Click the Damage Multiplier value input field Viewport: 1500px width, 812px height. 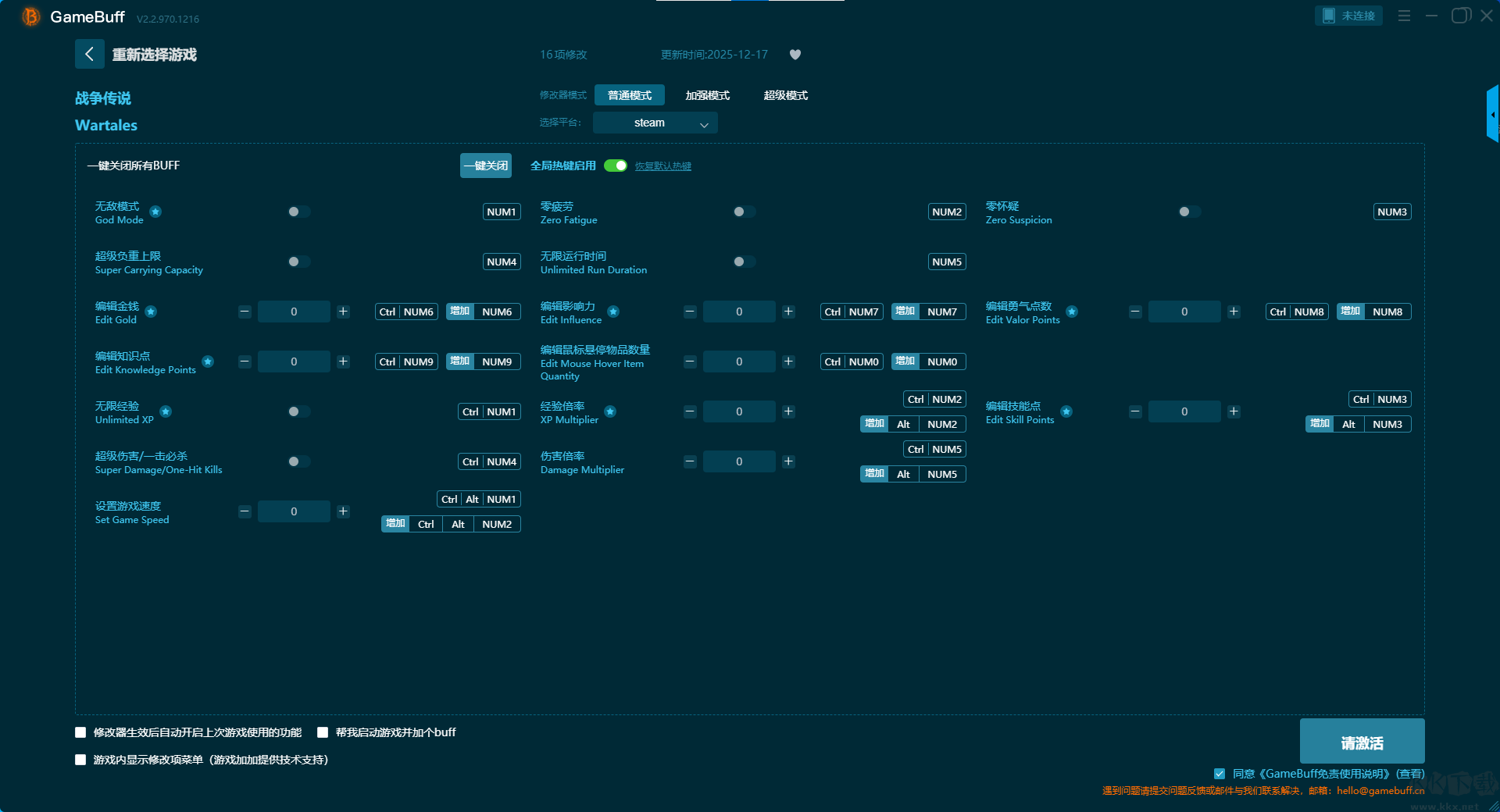(x=739, y=461)
